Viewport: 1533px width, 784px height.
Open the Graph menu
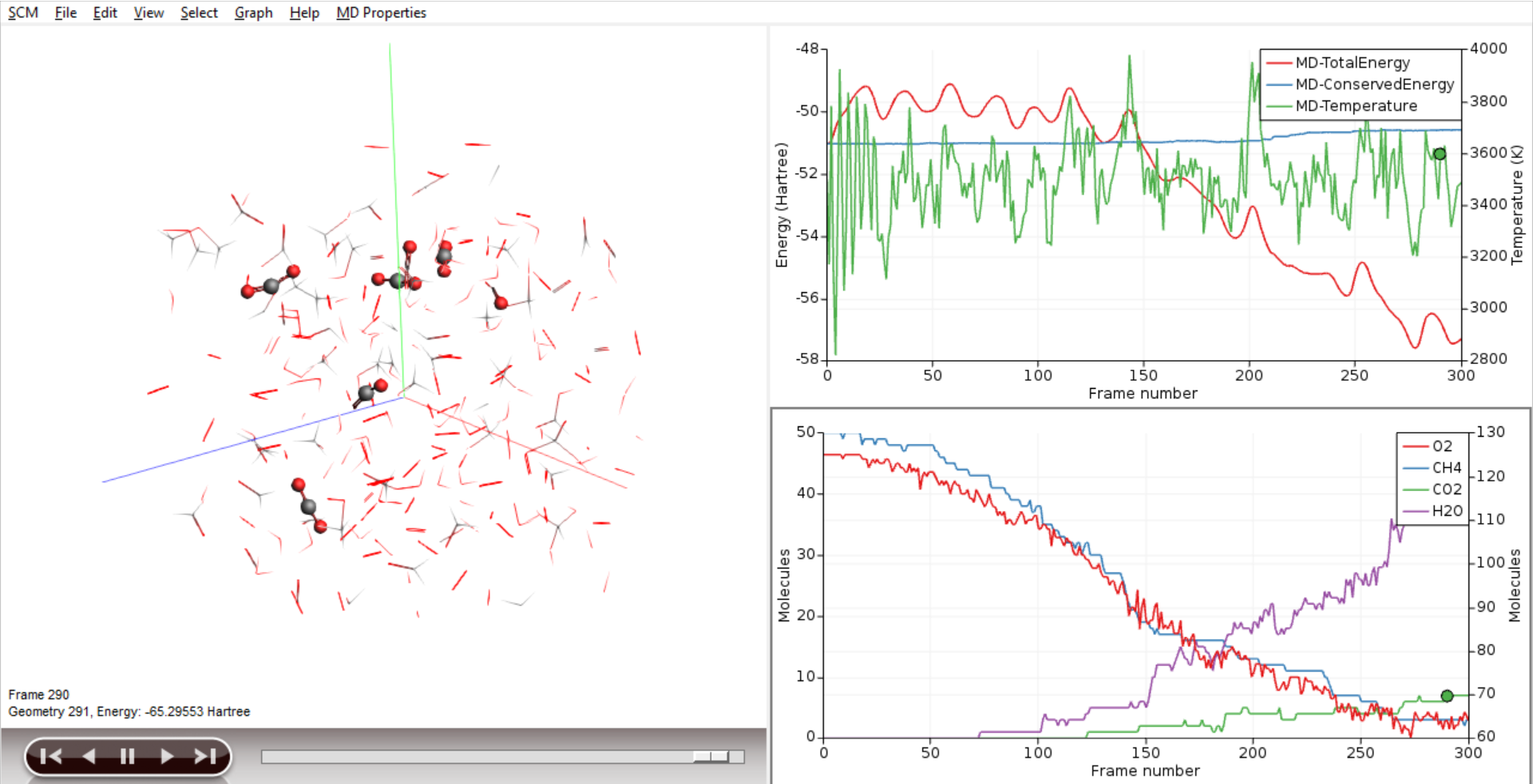pos(253,13)
